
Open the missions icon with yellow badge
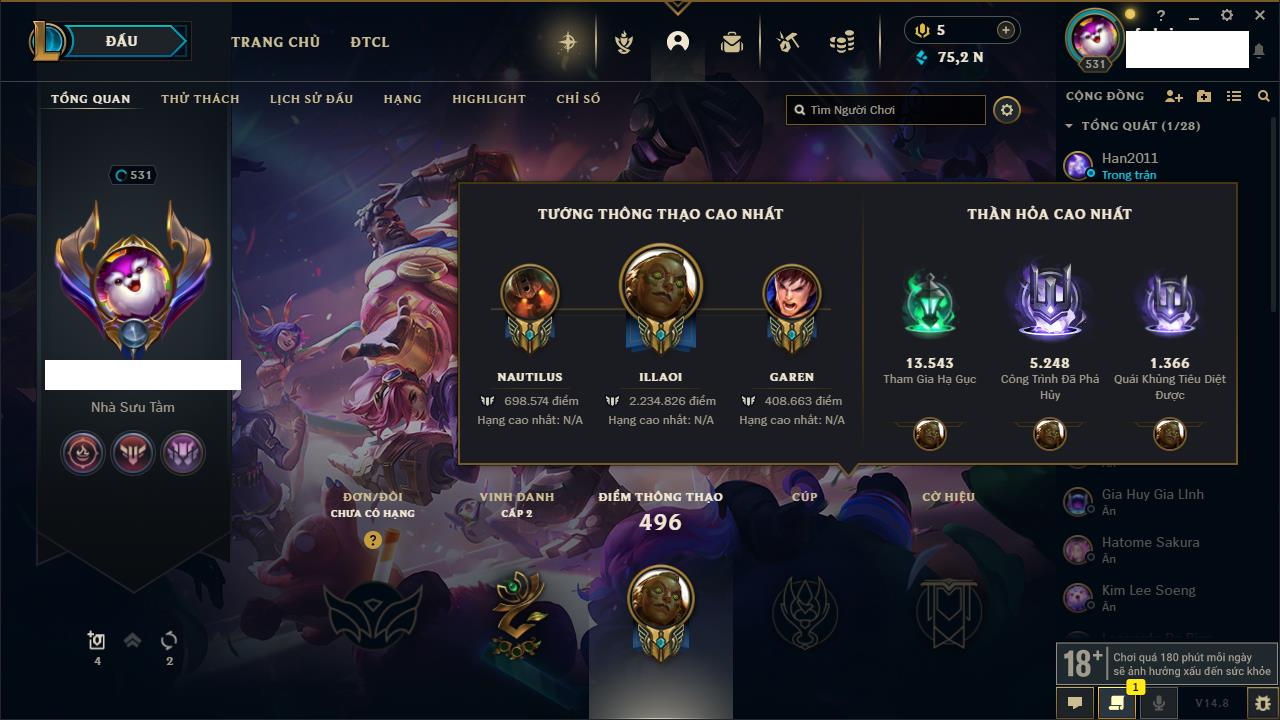coord(1116,703)
